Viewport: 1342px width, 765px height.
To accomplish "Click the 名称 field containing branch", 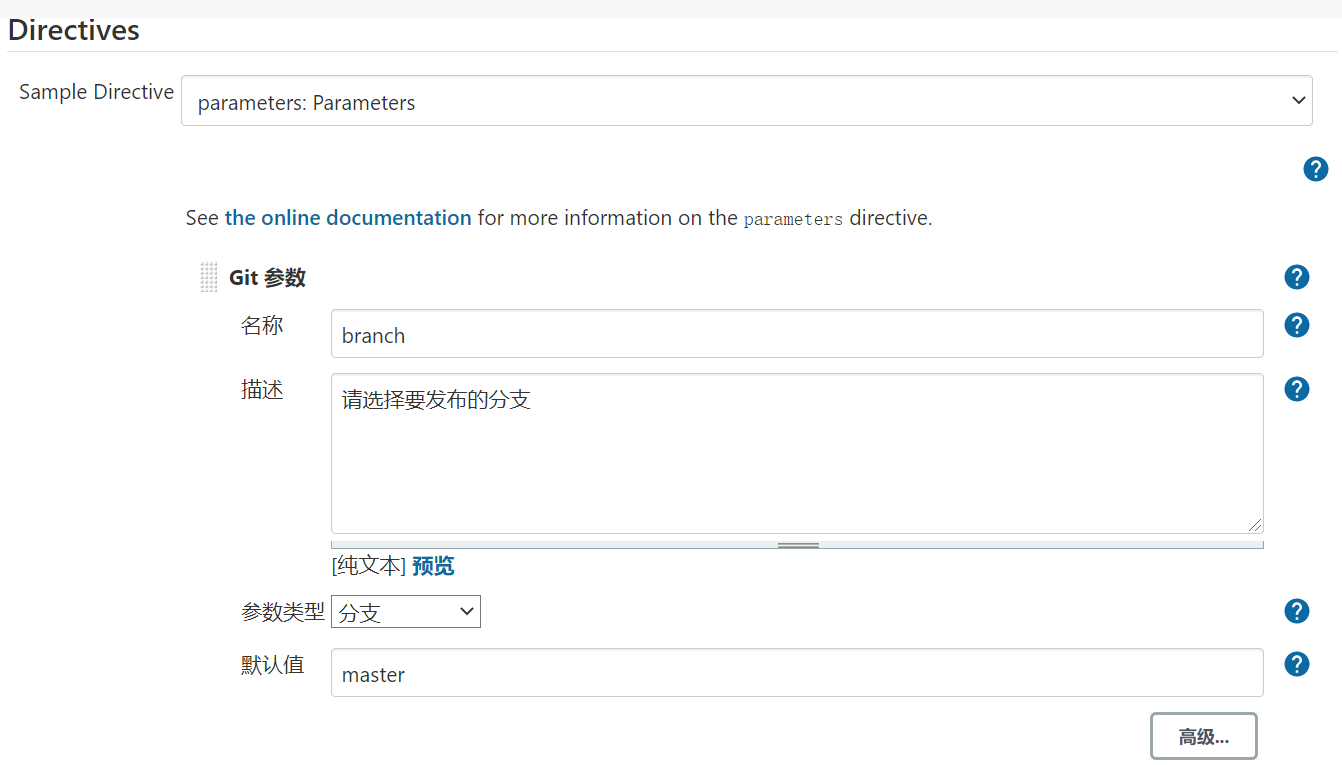I will (797, 334).
